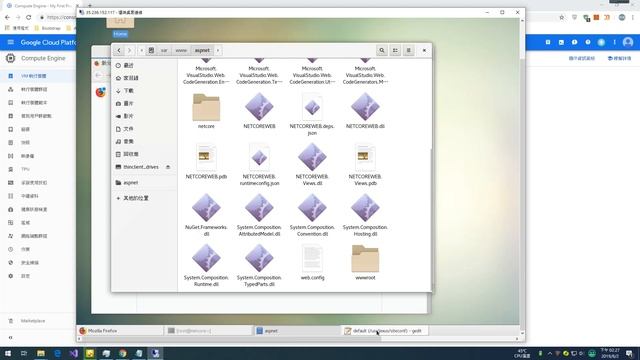Eject the thinclient_drives volume
Screen dimensions: 640x360
pyautogui.click(x=168, y=167)
